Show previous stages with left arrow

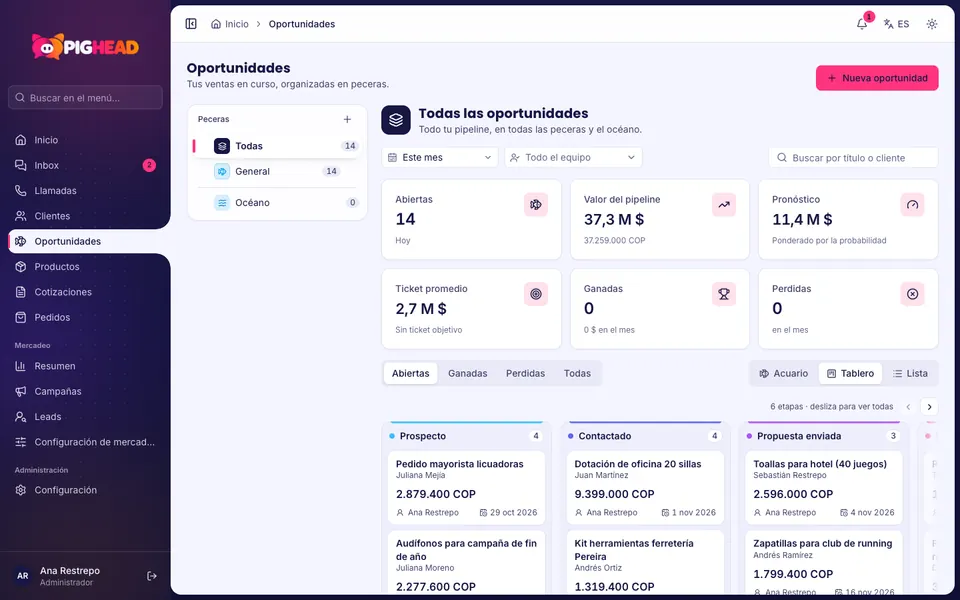[909, 407]
